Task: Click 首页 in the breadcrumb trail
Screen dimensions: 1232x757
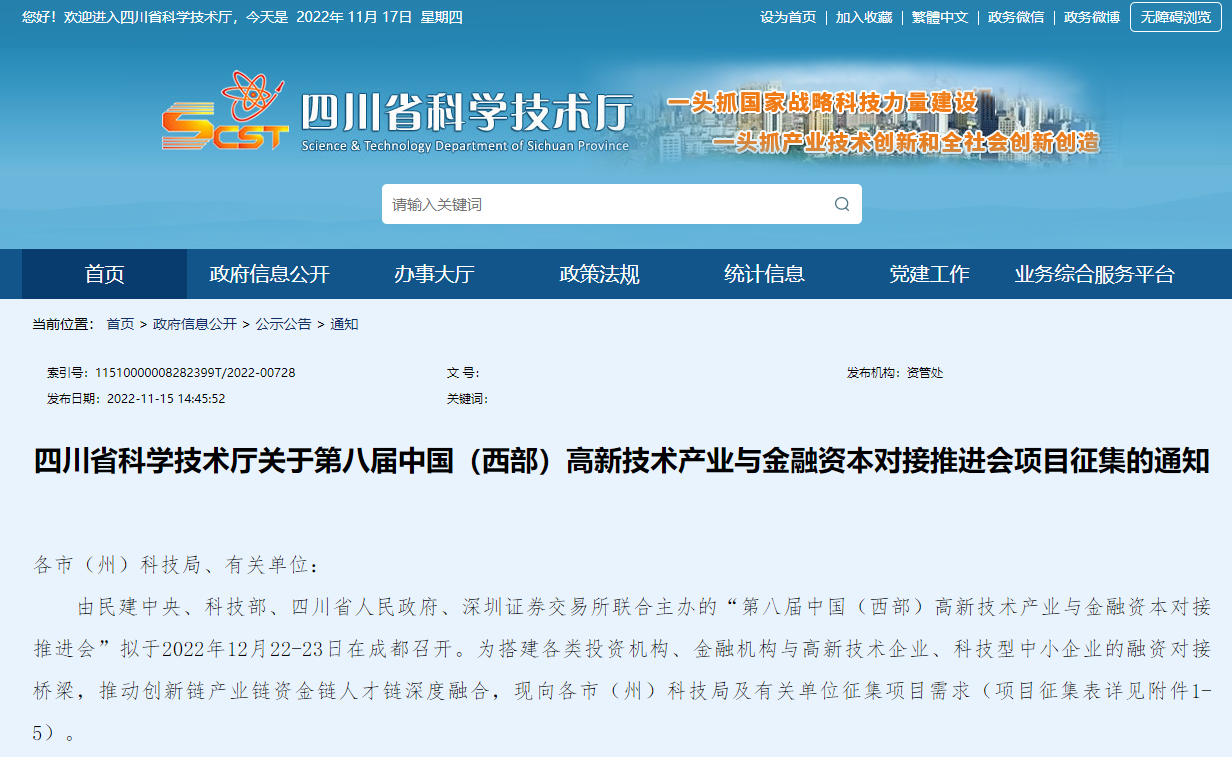Action: (x=120, y=324)
